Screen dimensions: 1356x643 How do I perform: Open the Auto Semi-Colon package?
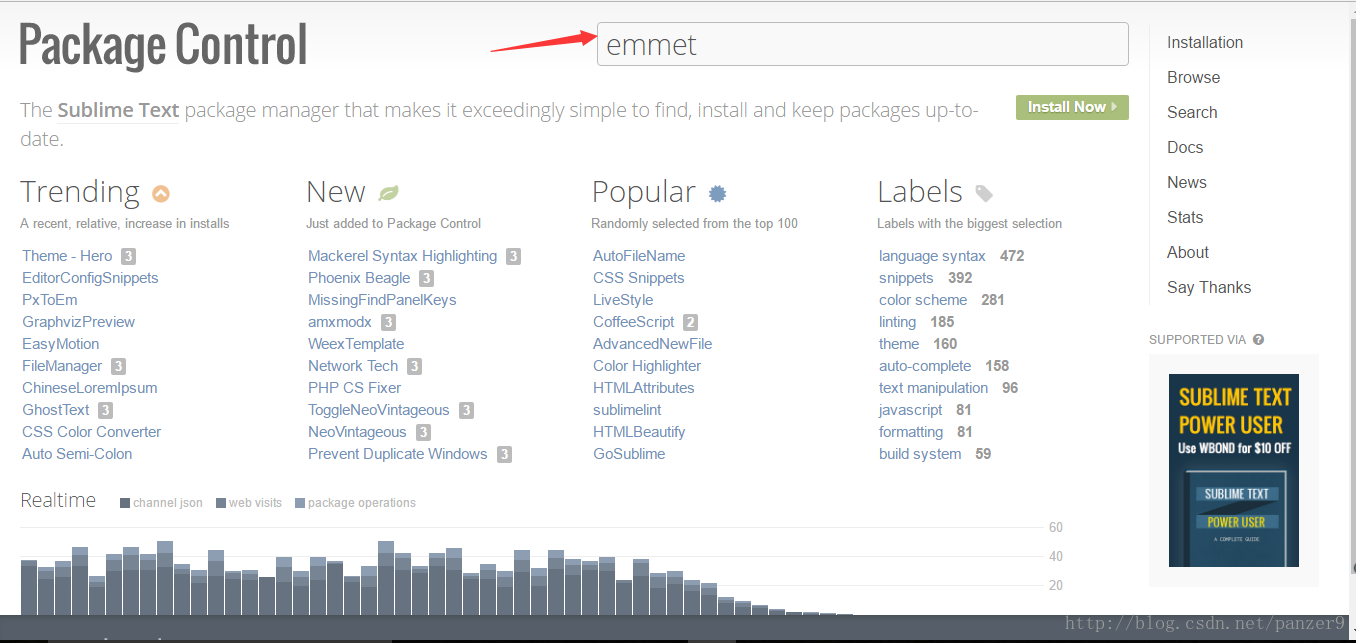[77, 454]
